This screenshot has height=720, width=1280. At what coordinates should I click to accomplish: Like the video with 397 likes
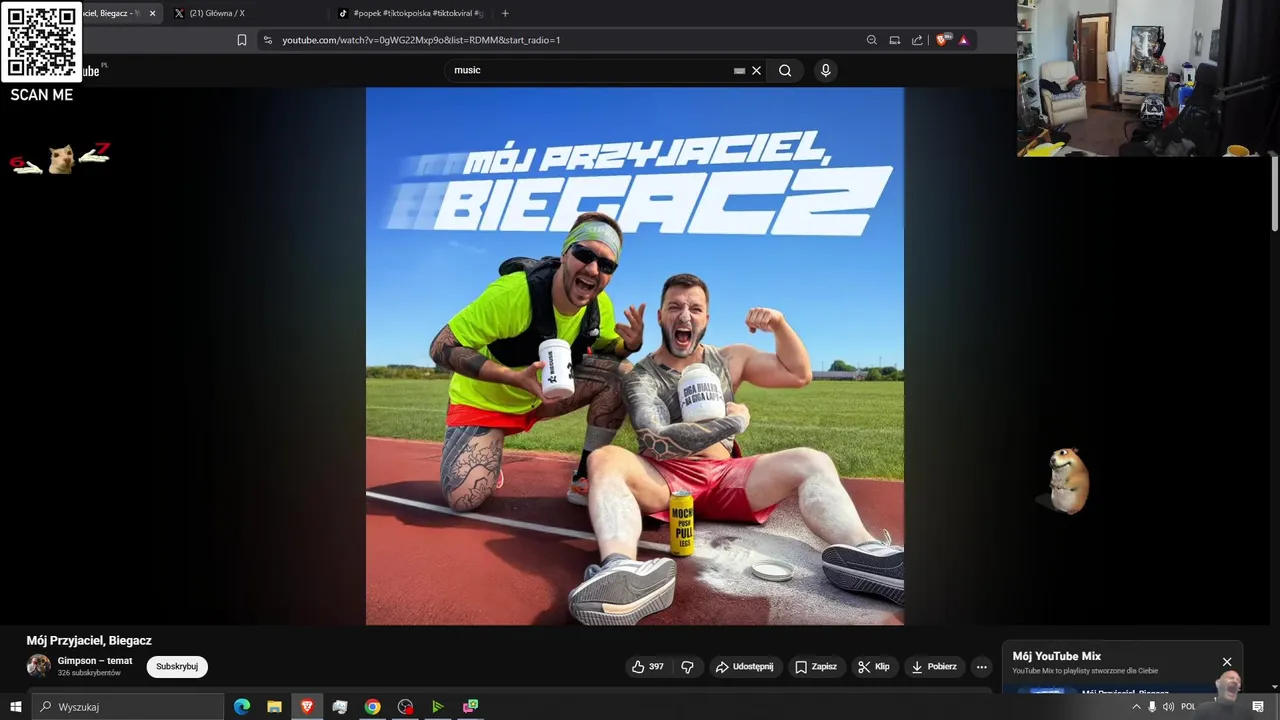tap(647, 667)
